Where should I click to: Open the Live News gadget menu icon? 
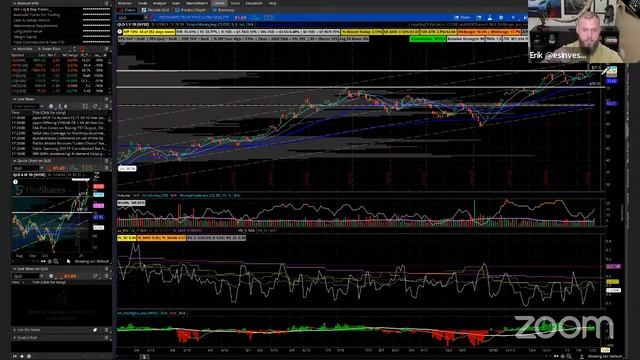(x=107, y=99)
